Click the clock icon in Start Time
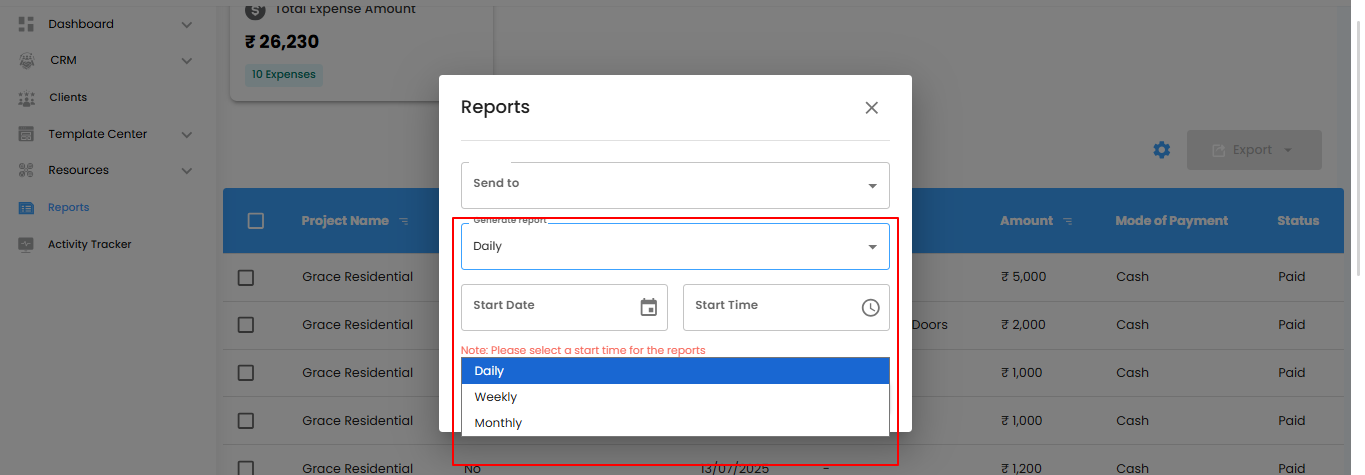 click(x=870, y=308)
